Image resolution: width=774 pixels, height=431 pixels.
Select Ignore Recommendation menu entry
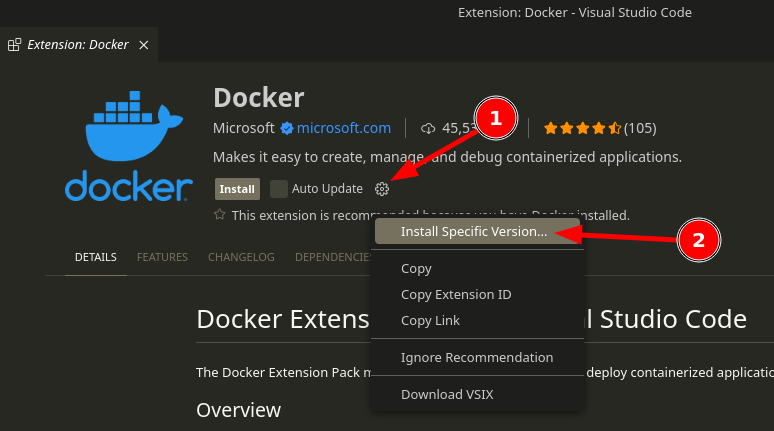point(477,357)
